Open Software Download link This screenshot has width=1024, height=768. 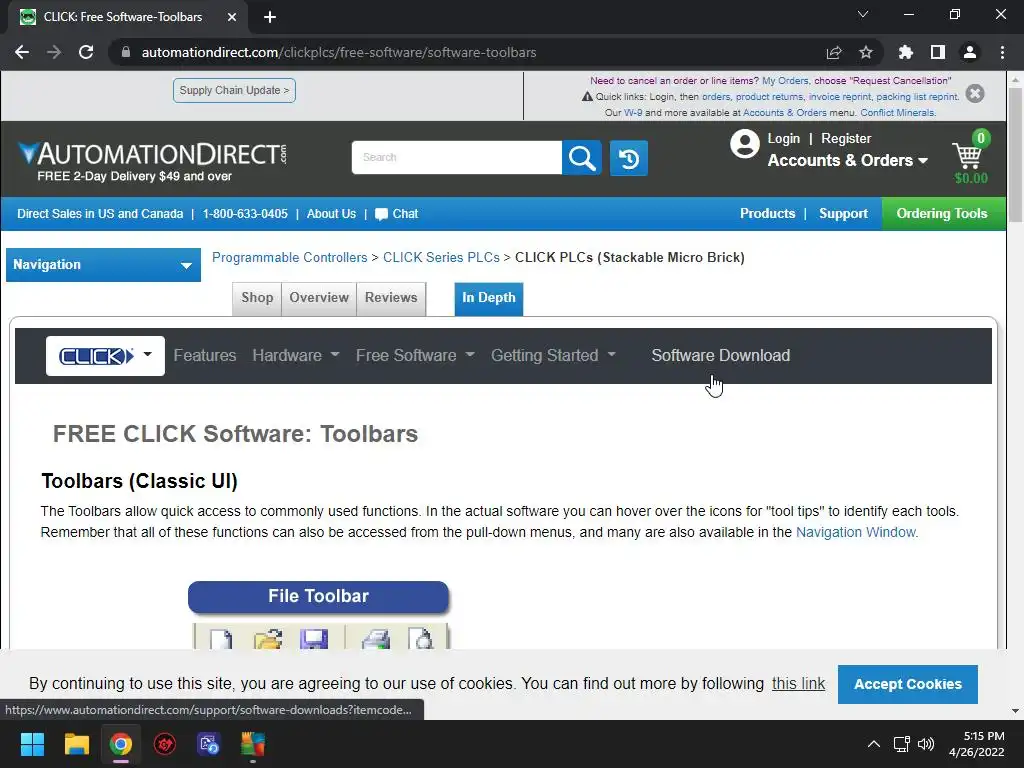720,355
